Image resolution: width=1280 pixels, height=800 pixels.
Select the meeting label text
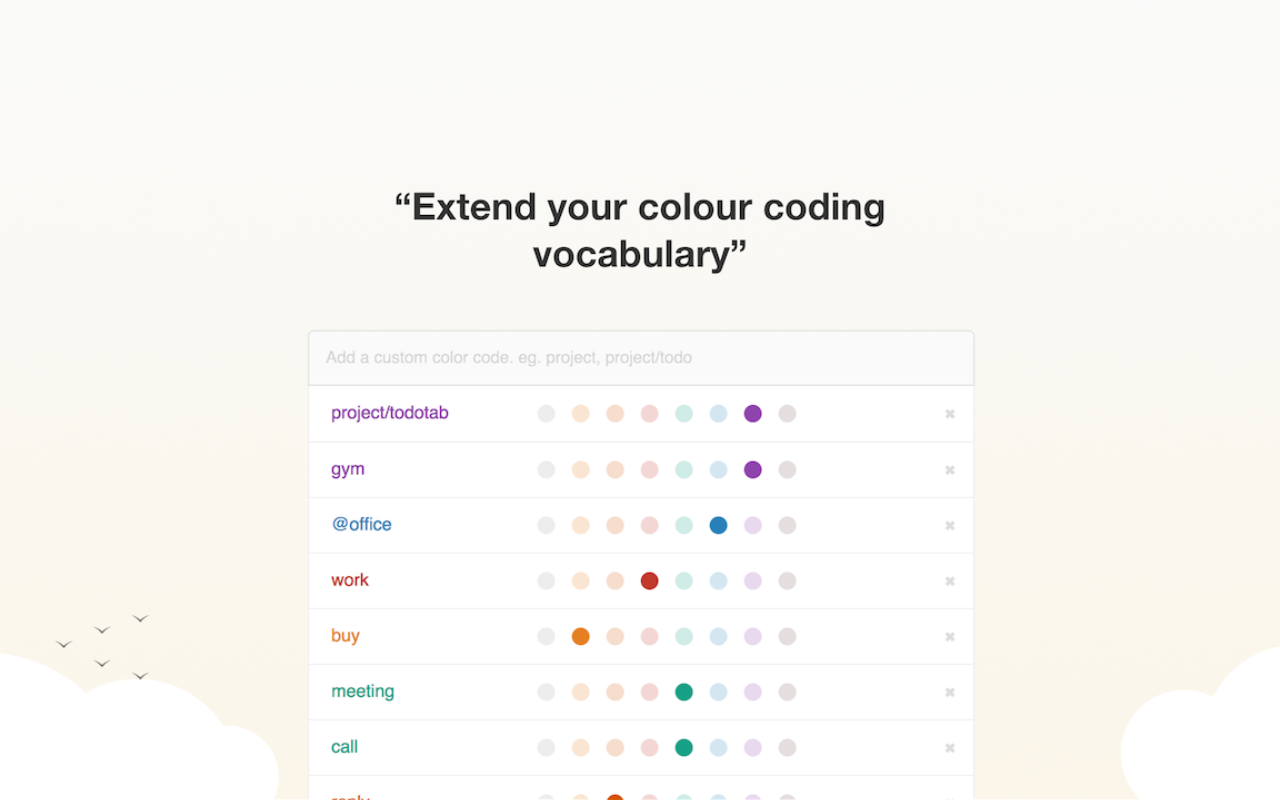click(363, 691)
